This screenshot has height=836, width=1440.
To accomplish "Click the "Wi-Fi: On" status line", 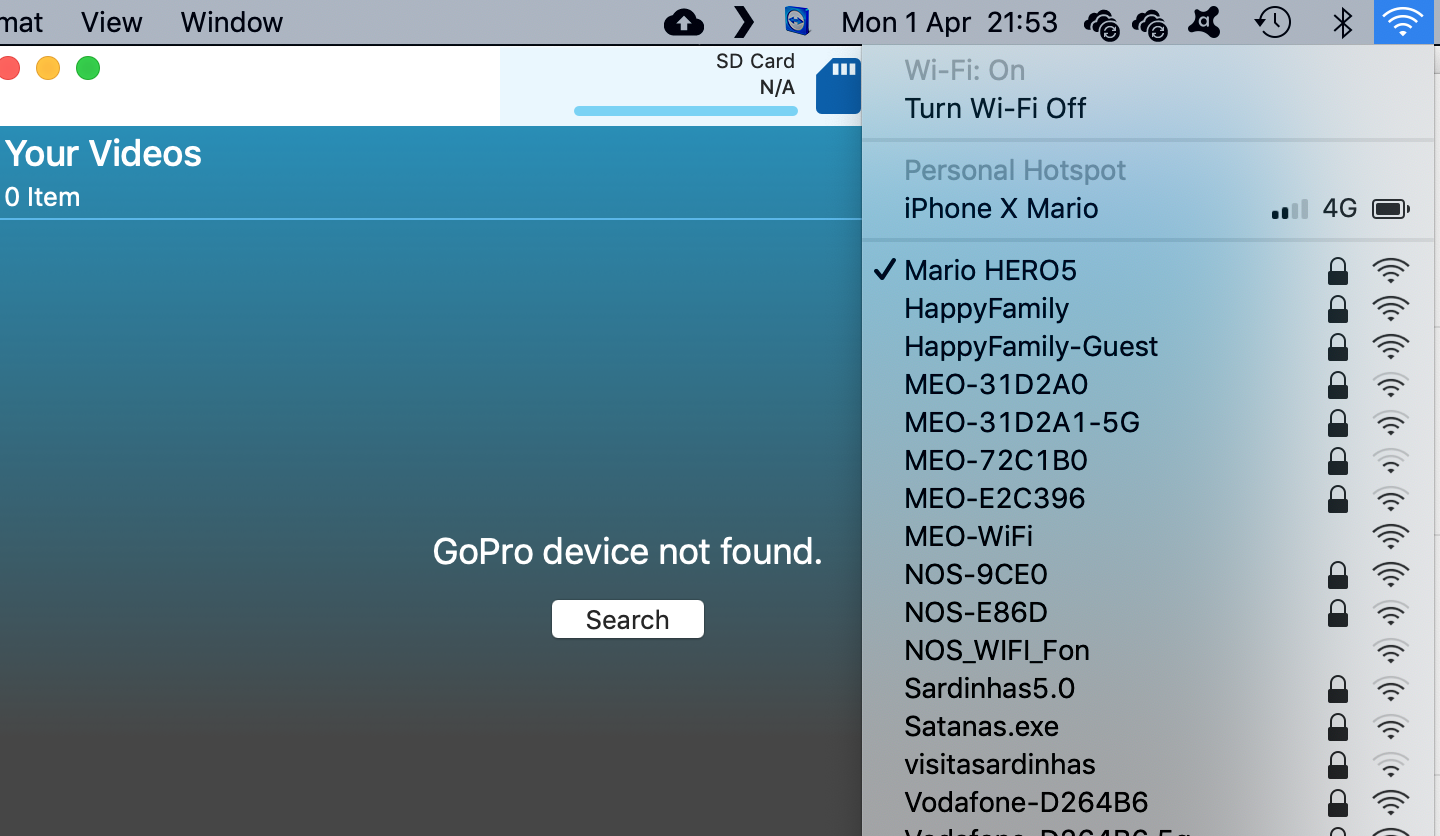I will pos(965,70).
